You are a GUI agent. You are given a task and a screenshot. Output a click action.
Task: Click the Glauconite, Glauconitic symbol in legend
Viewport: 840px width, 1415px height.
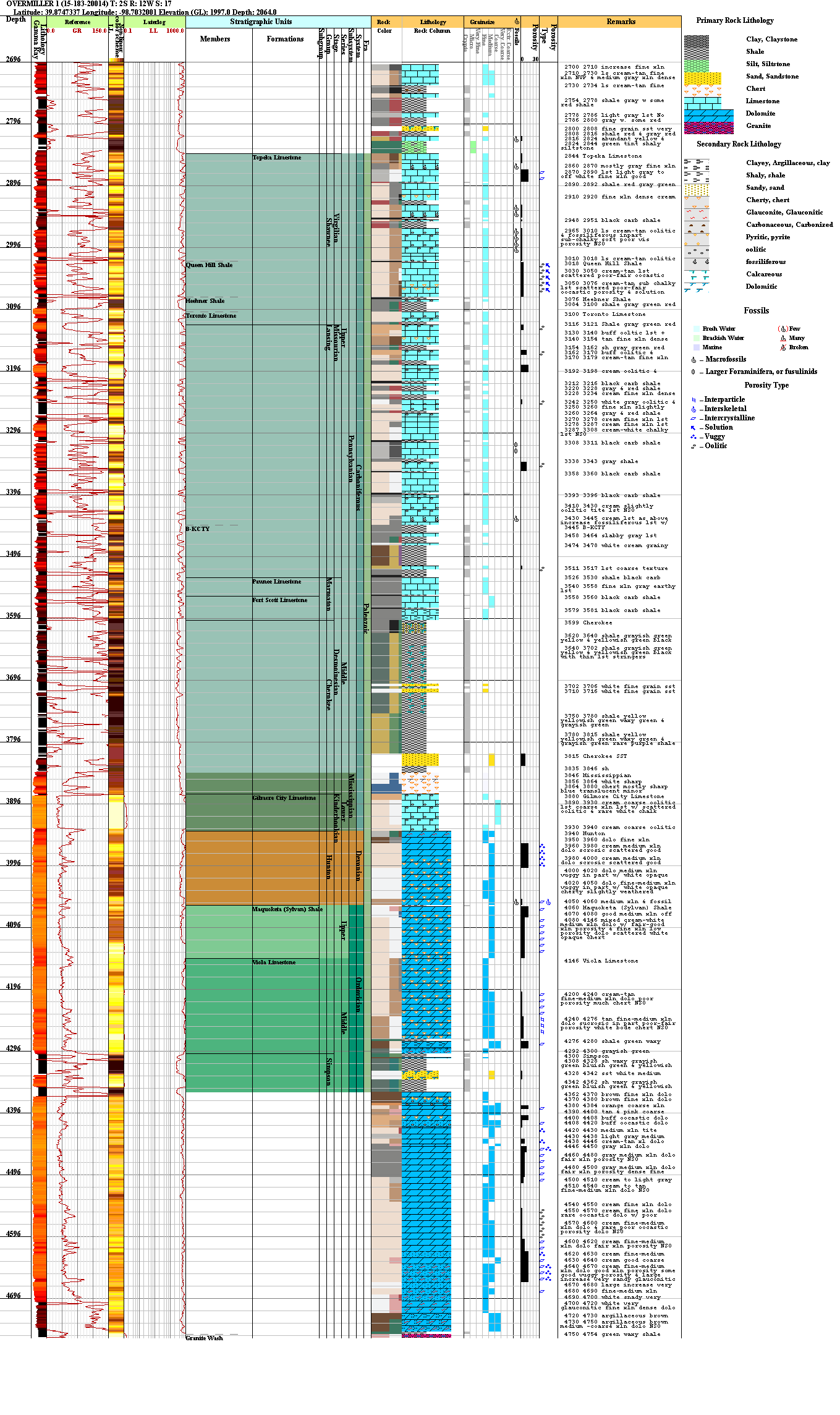[x=696, y=214]
